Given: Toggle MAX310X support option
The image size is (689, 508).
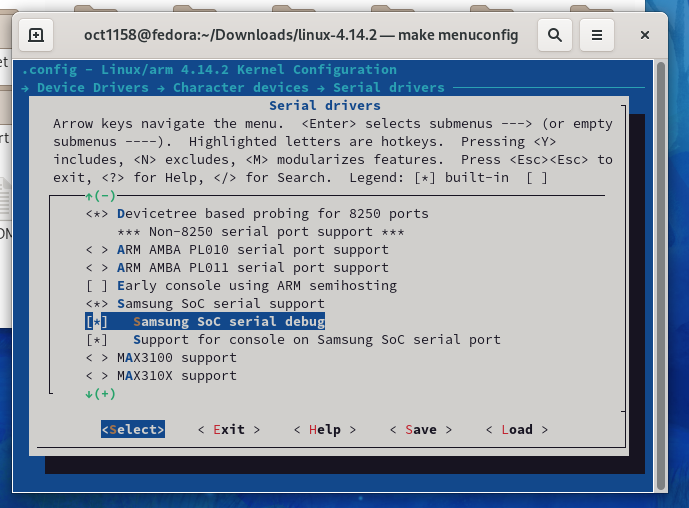Looking at the screenshot, I should click(x=161, y=376).
